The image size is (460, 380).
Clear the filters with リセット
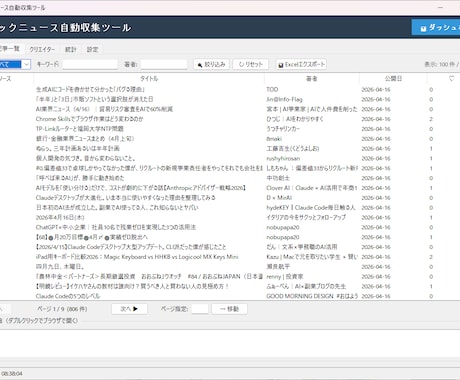[x=250, y=64]
